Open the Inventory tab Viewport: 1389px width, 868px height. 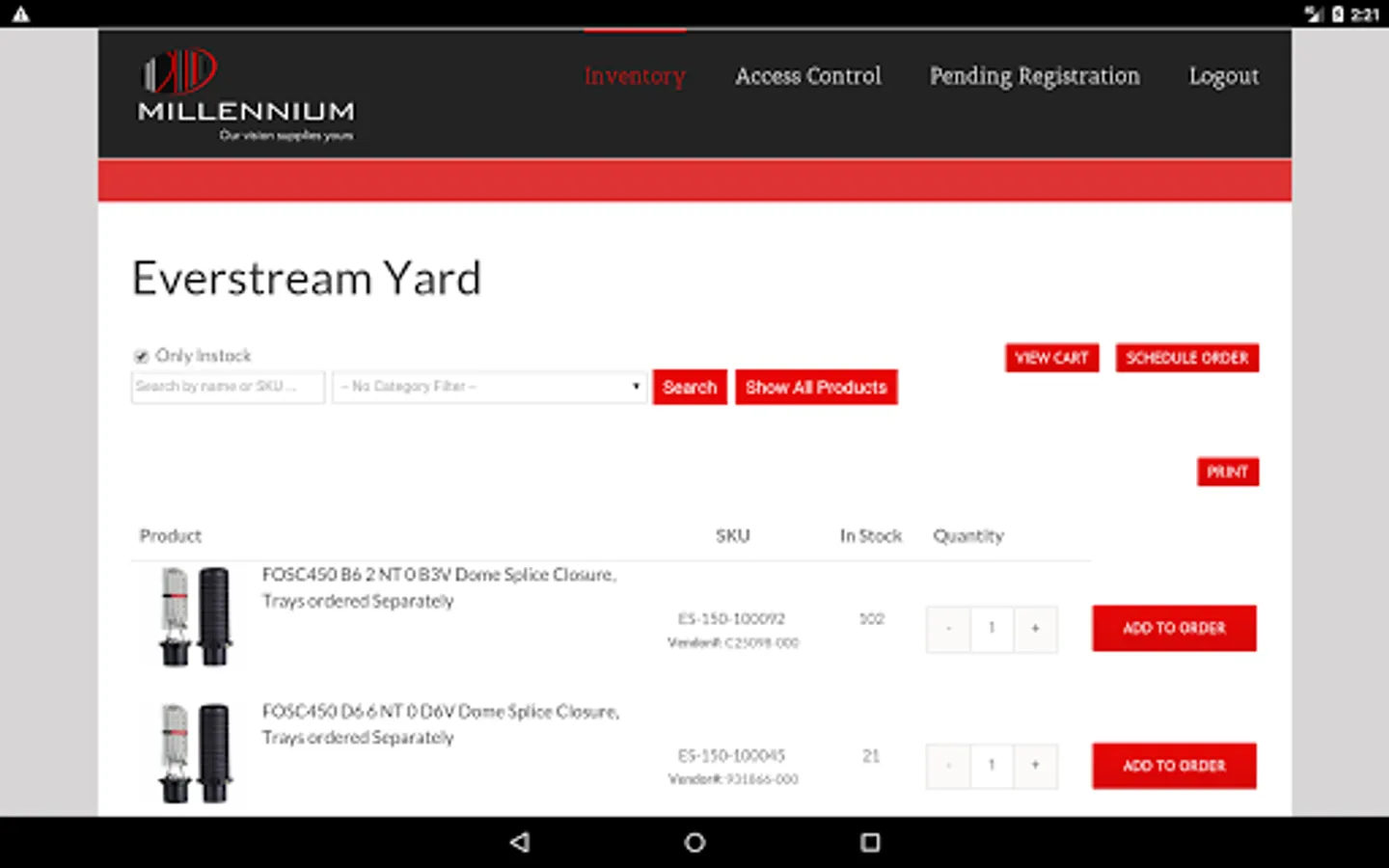635,76
